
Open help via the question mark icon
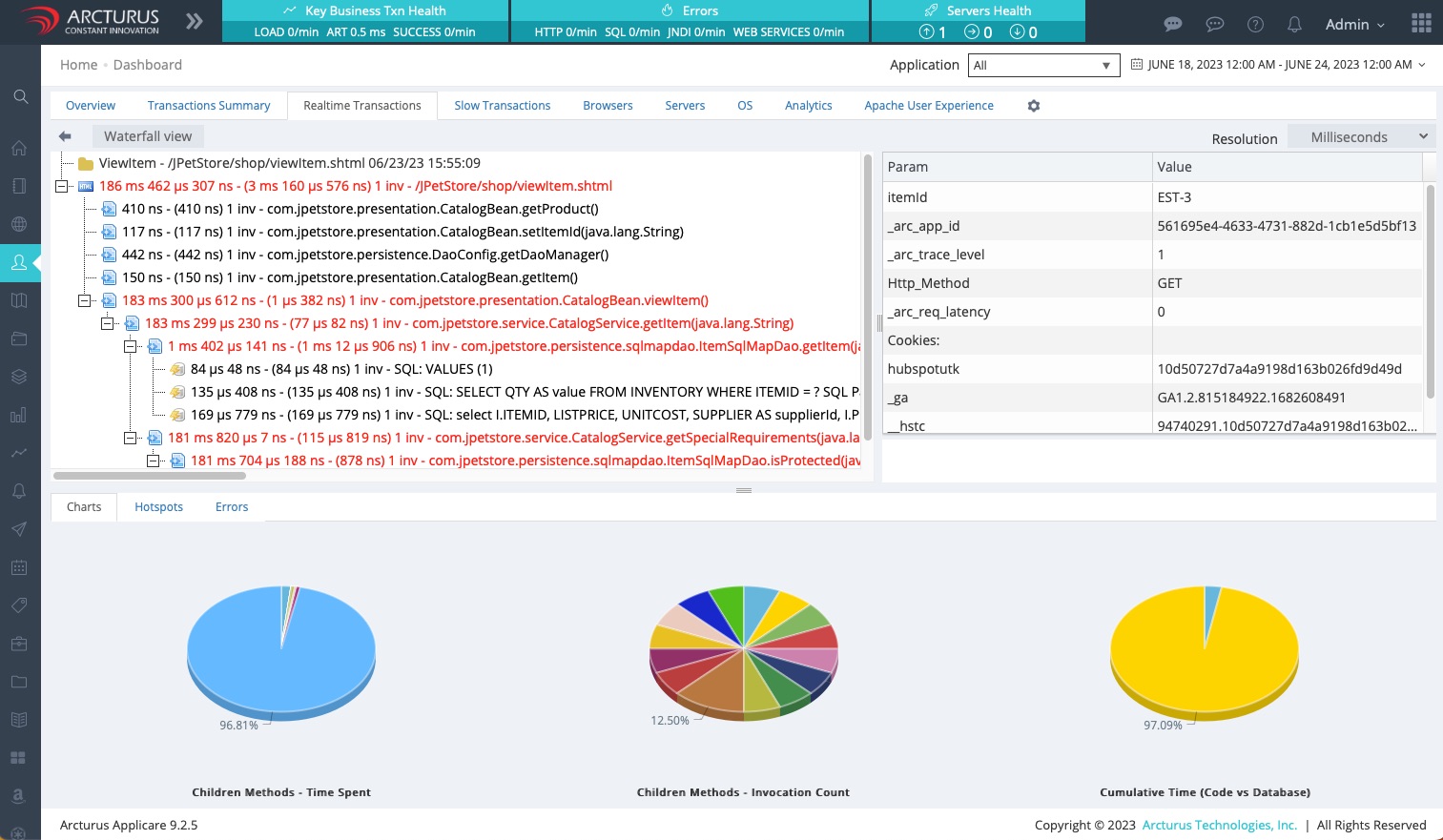tap(1255, 24)
